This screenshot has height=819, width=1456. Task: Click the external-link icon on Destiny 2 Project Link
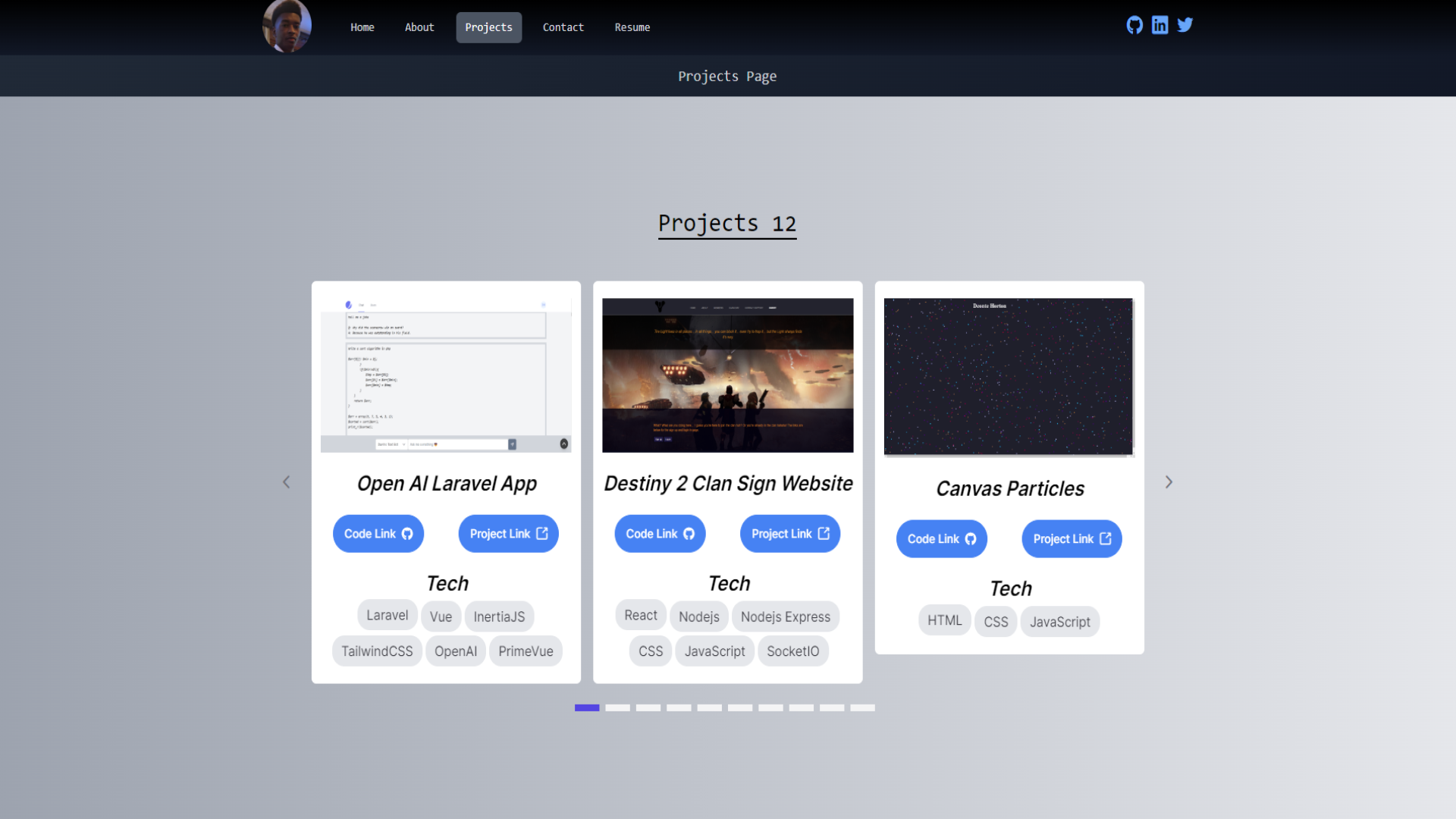click(824, 533)
